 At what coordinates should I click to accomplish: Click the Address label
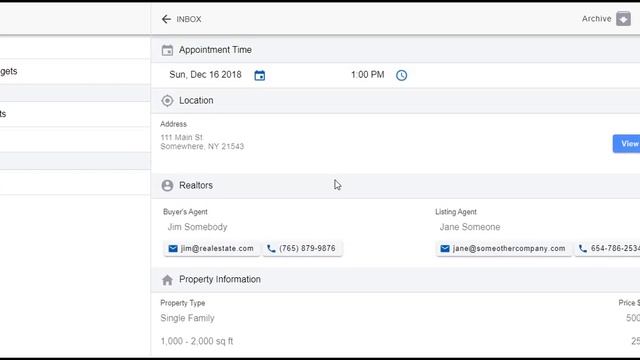click(173, 124)
